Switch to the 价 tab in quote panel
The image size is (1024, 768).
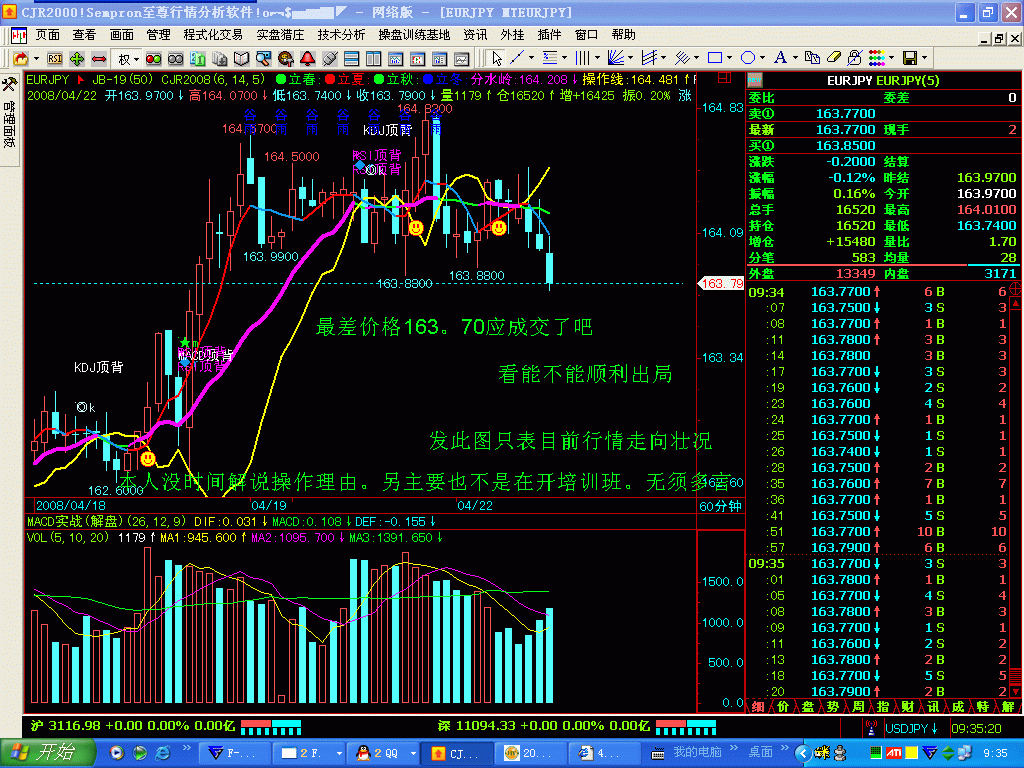[782, 707]
